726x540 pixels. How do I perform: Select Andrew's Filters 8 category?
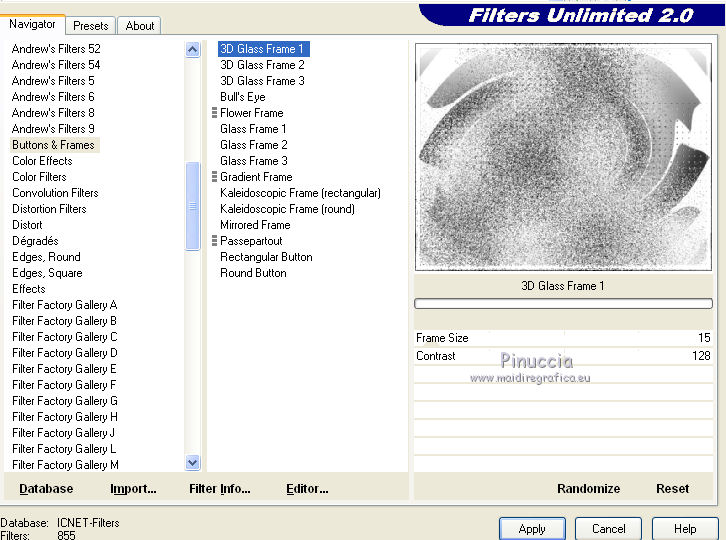click(53, 113)
